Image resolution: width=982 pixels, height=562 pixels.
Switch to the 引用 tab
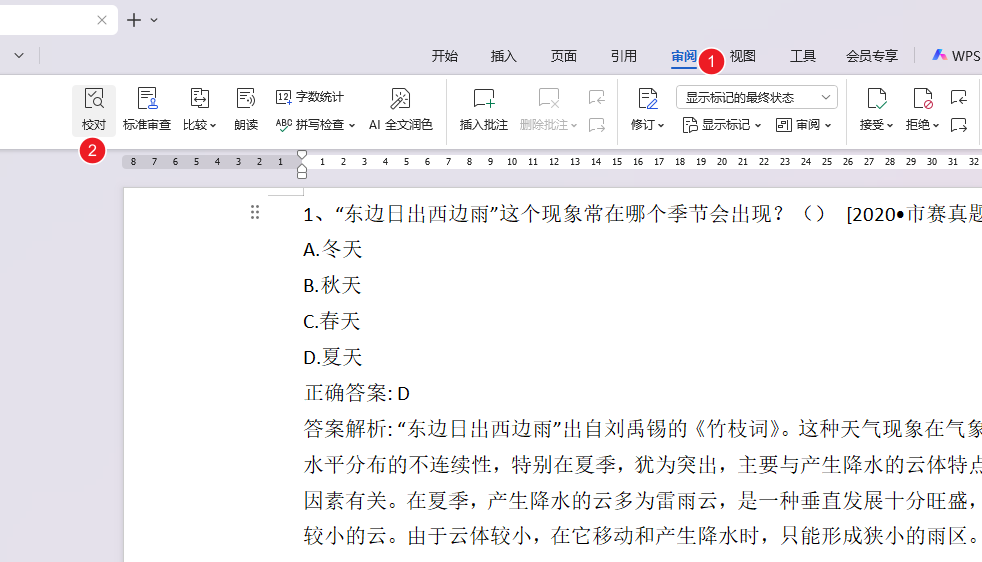[624, 56]
